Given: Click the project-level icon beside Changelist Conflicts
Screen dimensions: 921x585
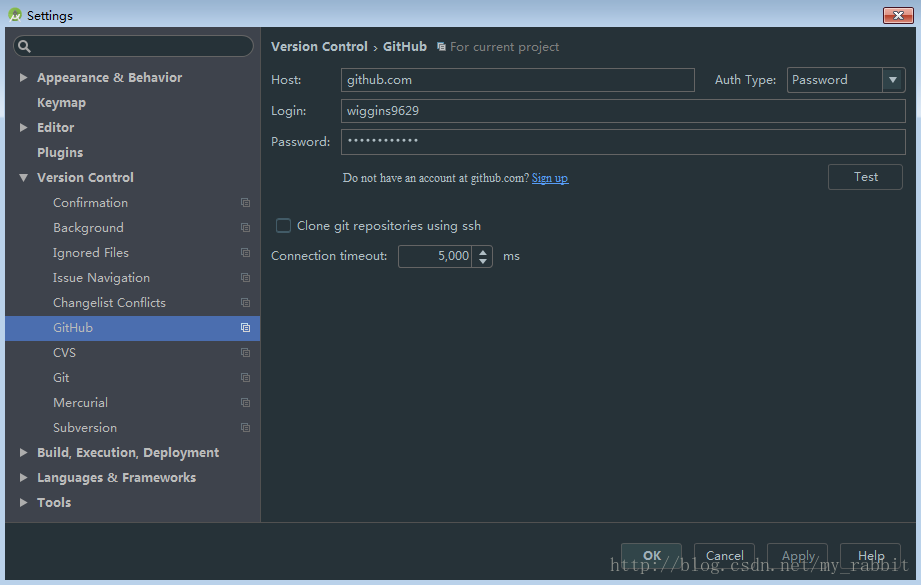Looking at the screenshot, I should (x=246, y=302).
